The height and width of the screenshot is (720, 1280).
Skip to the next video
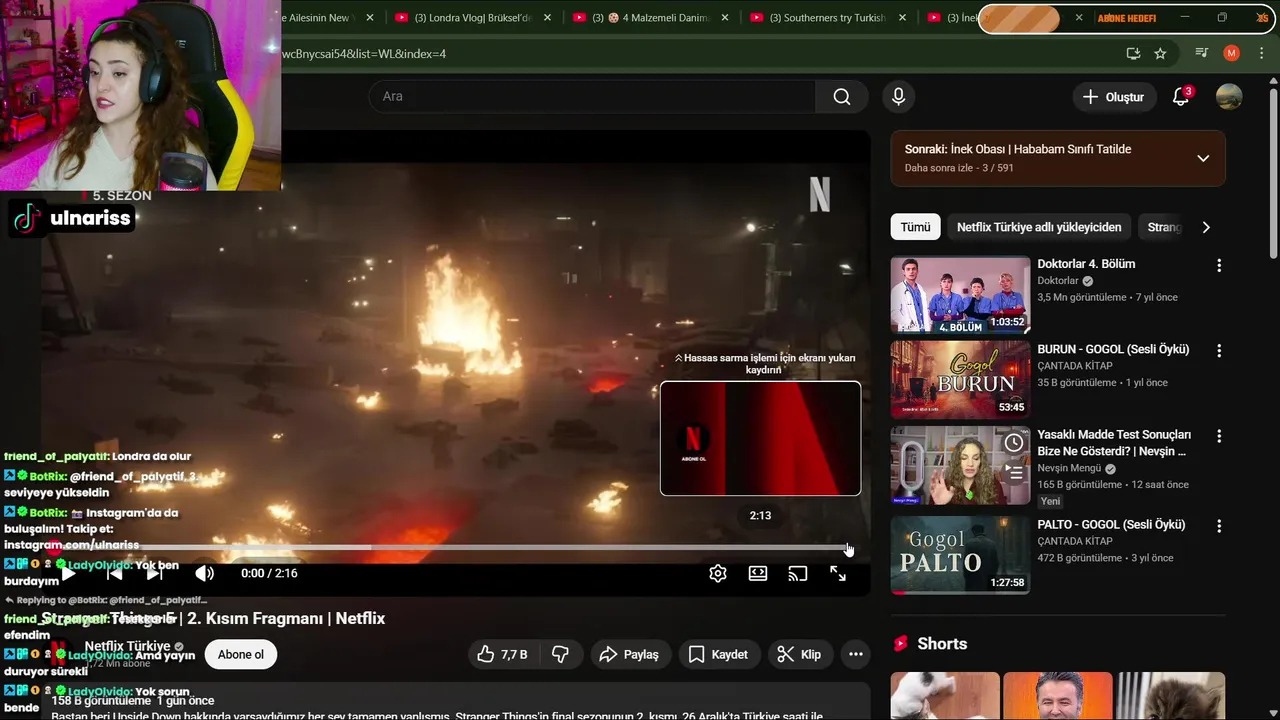(x=154, y=573)
